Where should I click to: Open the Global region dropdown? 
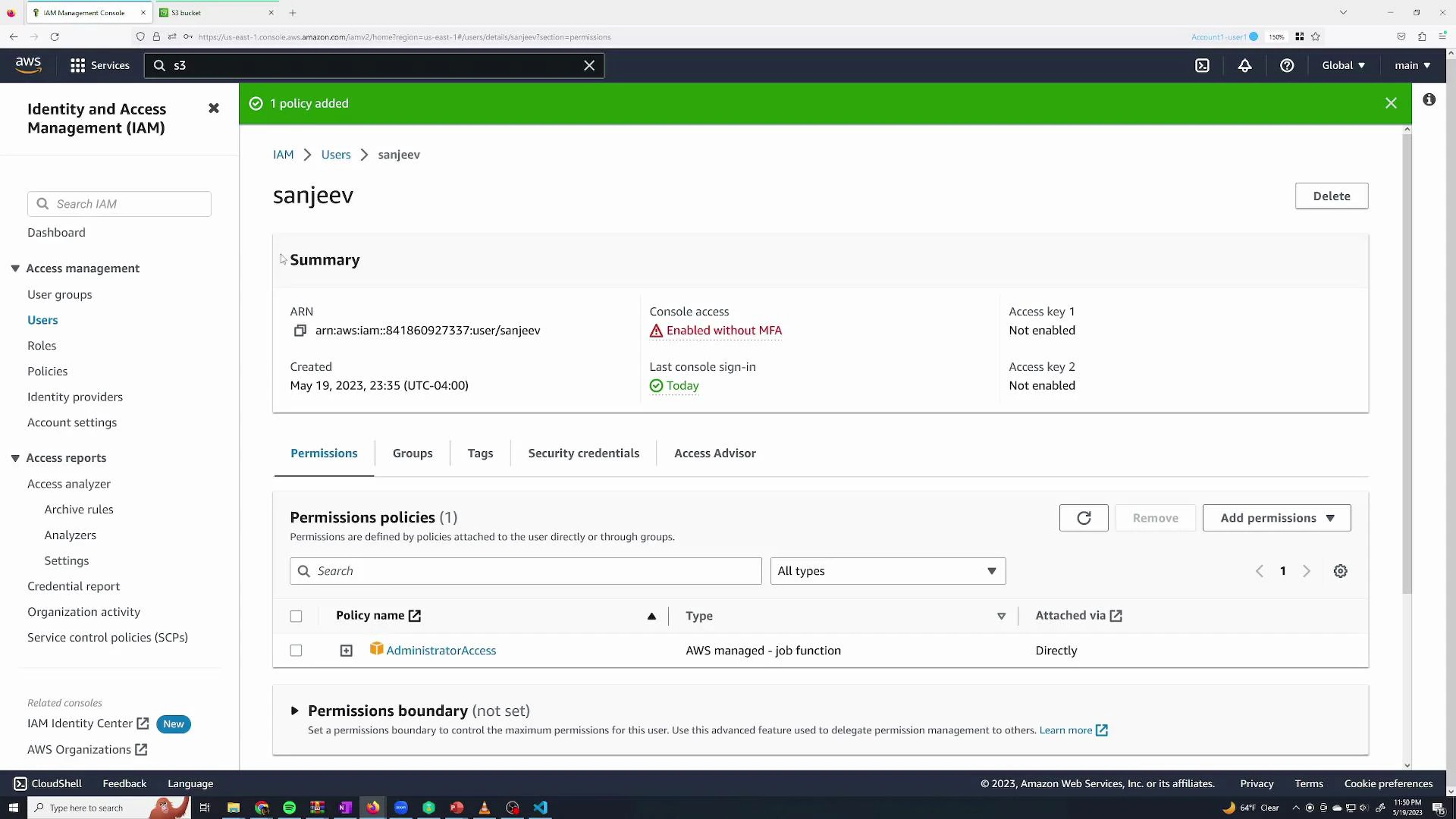(x=1342, y=65)
